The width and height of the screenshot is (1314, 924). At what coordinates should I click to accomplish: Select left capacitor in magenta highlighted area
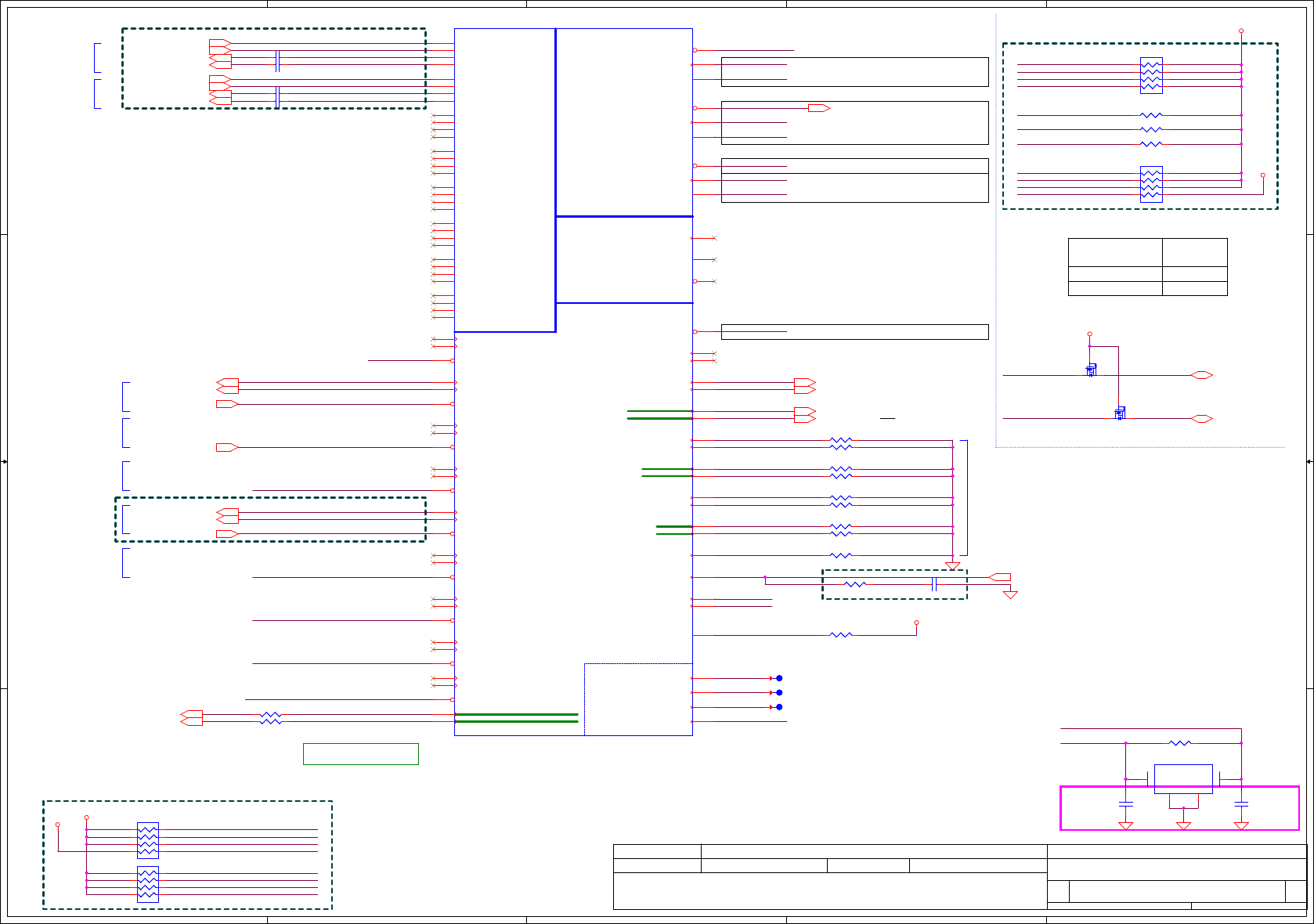pos(1126,803)
